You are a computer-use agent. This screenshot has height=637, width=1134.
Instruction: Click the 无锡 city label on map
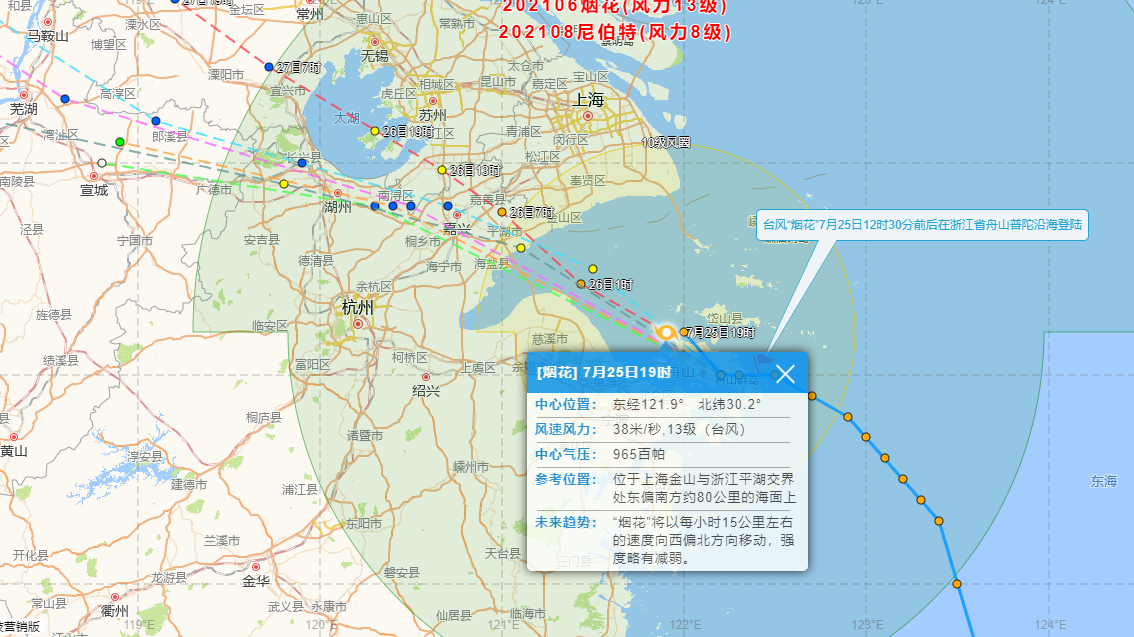[x=375, y=56]
